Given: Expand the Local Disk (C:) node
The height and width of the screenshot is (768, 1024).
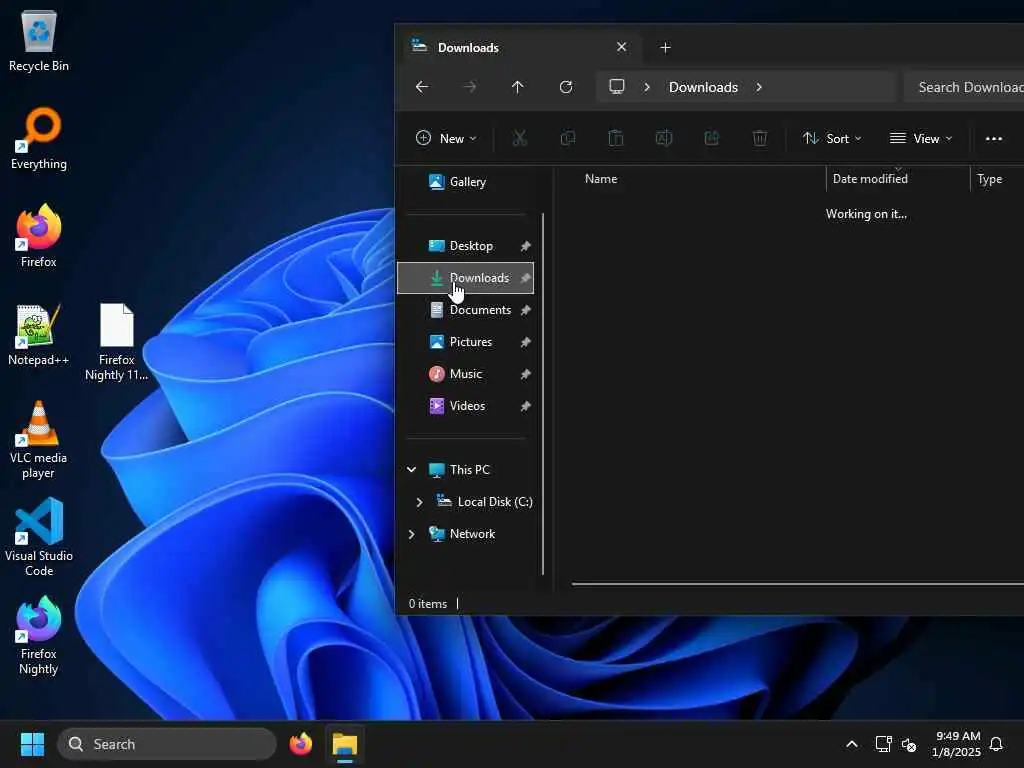Looking at the screenshot, I should tap(419, 502).
